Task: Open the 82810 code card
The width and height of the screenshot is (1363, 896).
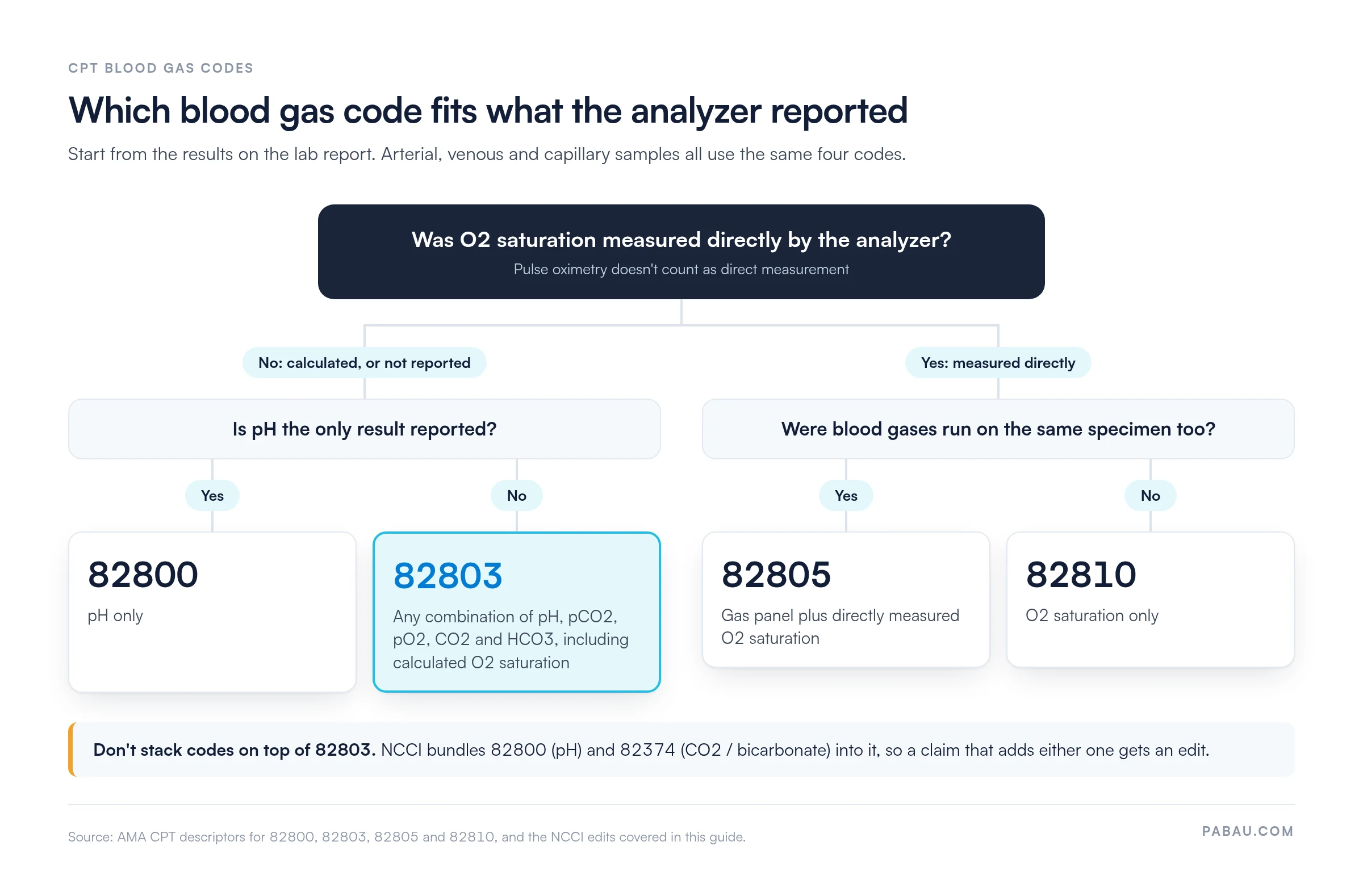Action: (x=1150, y=599)
